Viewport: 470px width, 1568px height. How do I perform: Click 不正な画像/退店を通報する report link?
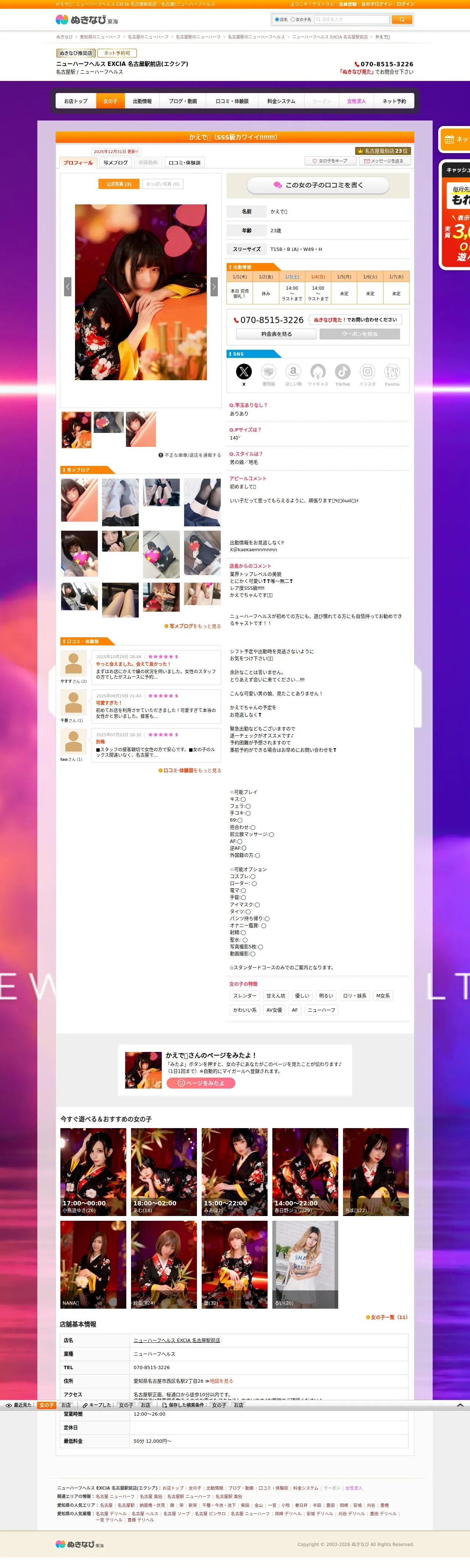[190, 455]
